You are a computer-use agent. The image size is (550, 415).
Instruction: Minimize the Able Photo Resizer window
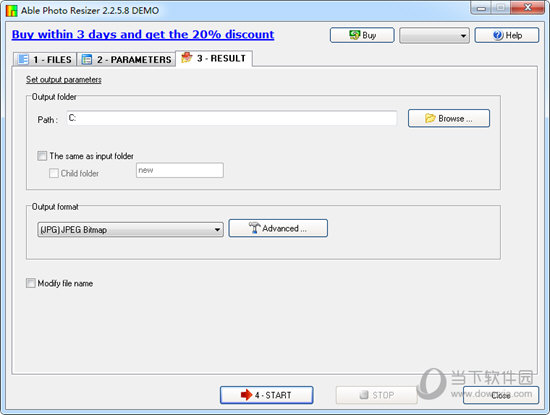481,8
